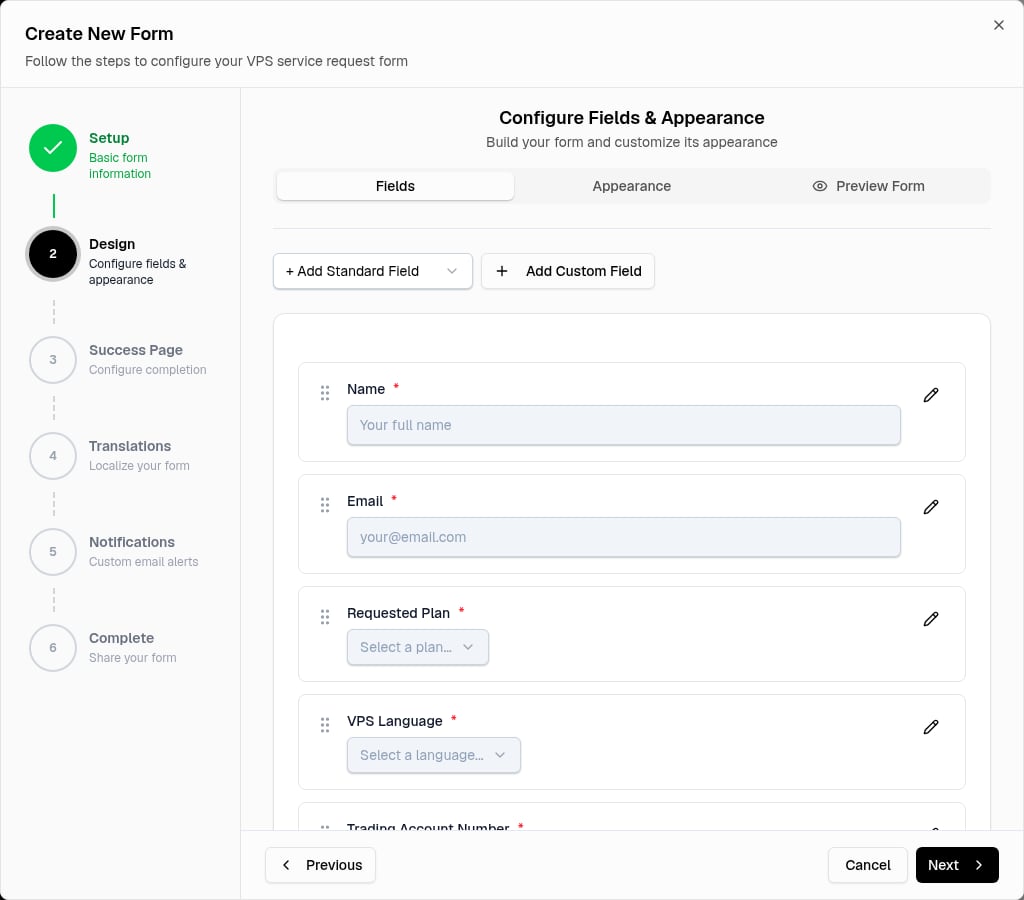This screenshot has width=1024, height=900.
Task: Click the Requested Plan field label
Action: [398, 613]
